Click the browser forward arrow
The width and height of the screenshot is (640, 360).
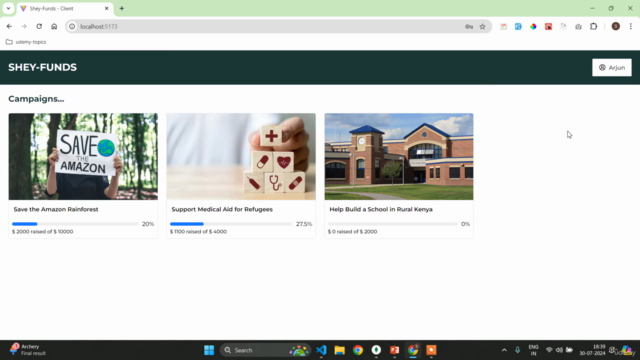click(x=24, y=27)
